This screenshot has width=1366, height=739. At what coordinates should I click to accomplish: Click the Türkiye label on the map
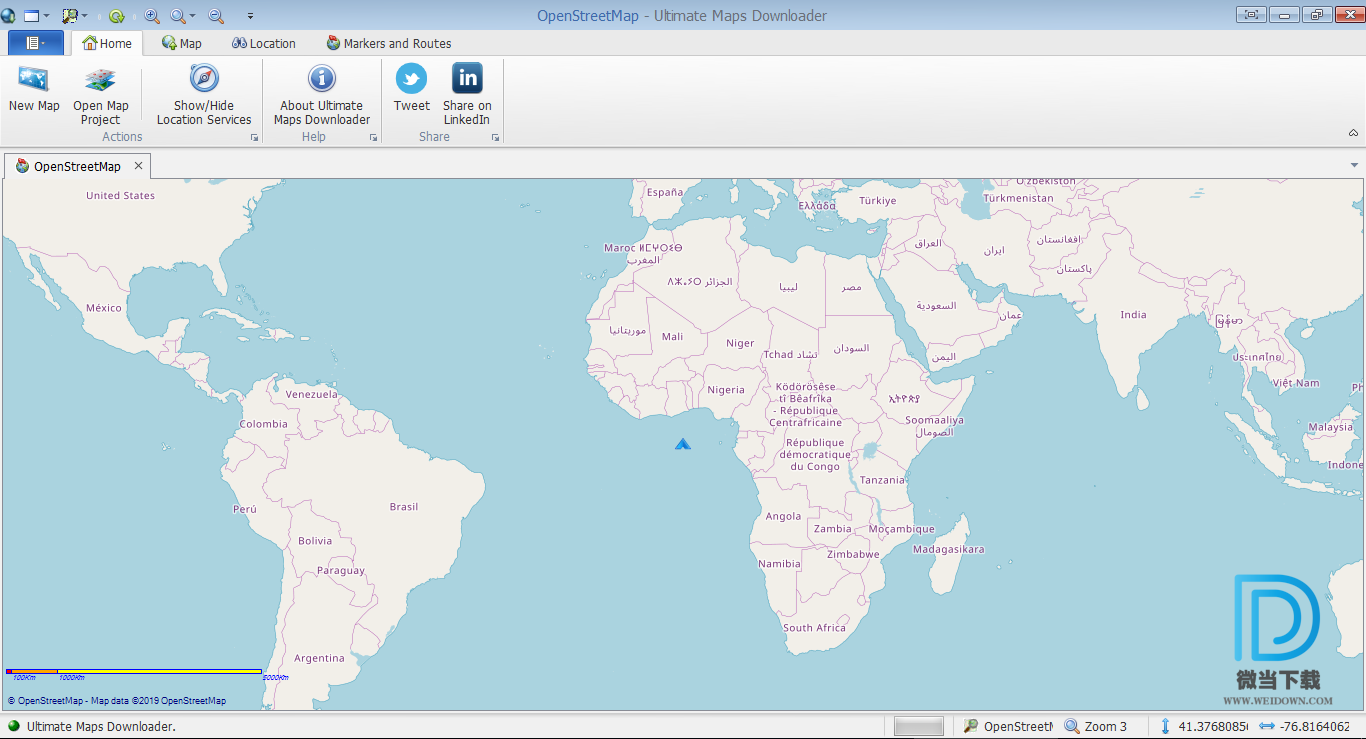[x=877, y=201]
